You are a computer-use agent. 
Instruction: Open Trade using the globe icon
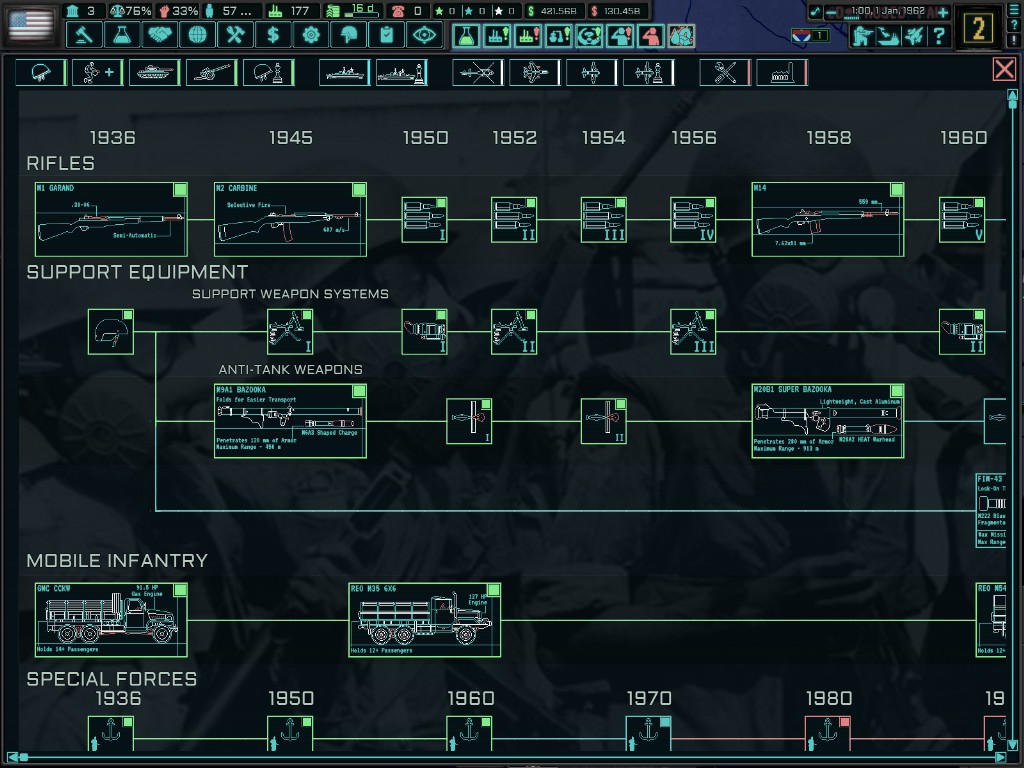click(198, 35)
